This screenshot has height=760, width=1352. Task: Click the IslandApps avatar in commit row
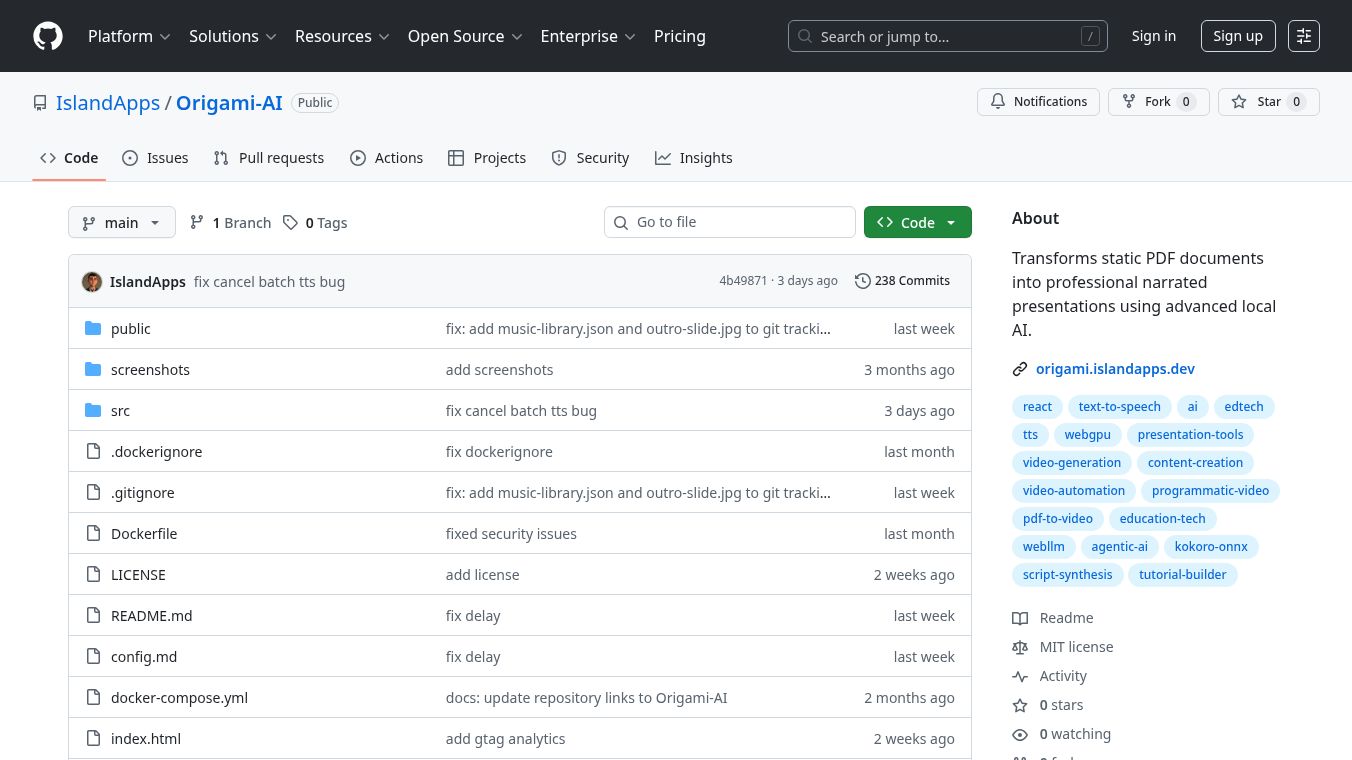coord(92,282)
